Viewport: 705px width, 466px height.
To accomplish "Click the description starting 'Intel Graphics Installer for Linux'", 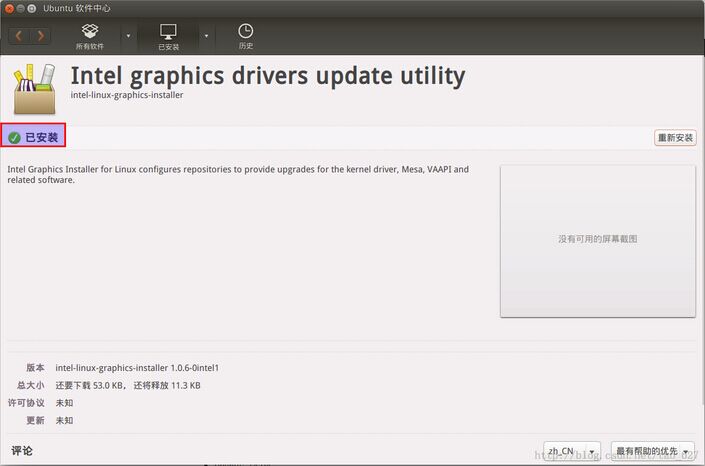I will pyautogui.click(x=238, y=175).
